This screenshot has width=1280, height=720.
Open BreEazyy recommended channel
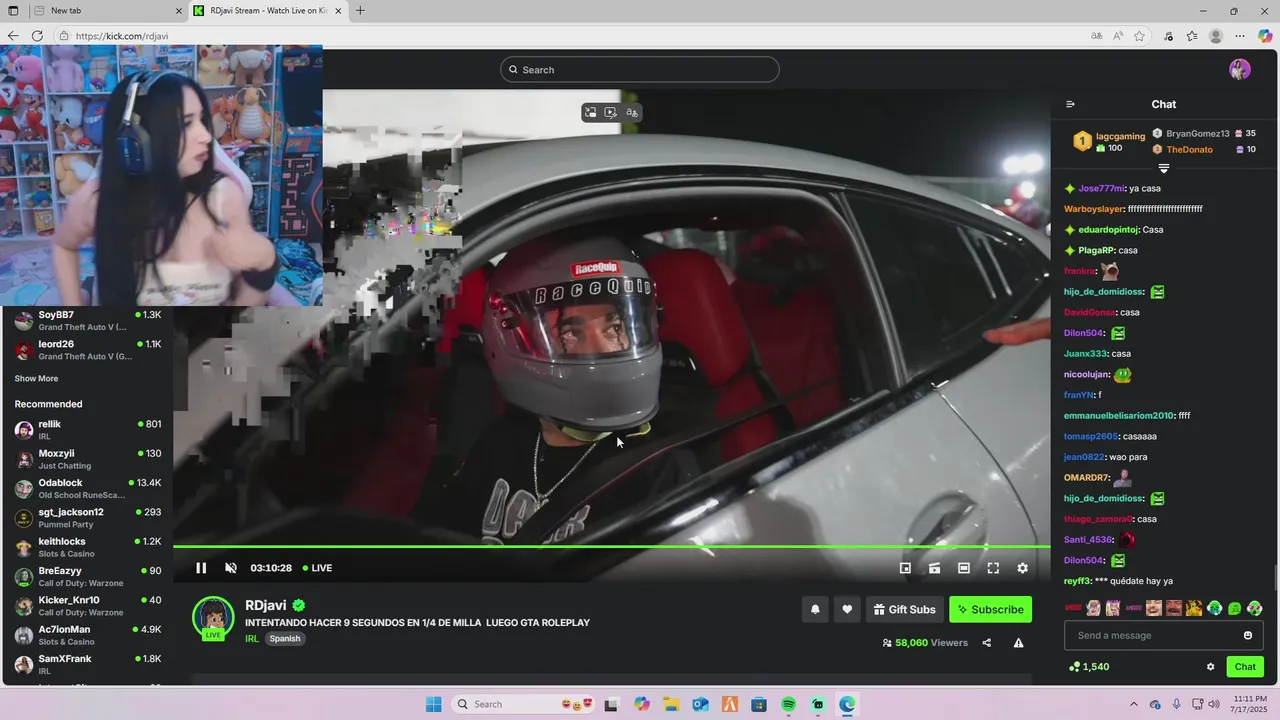[x=88, y=576]
